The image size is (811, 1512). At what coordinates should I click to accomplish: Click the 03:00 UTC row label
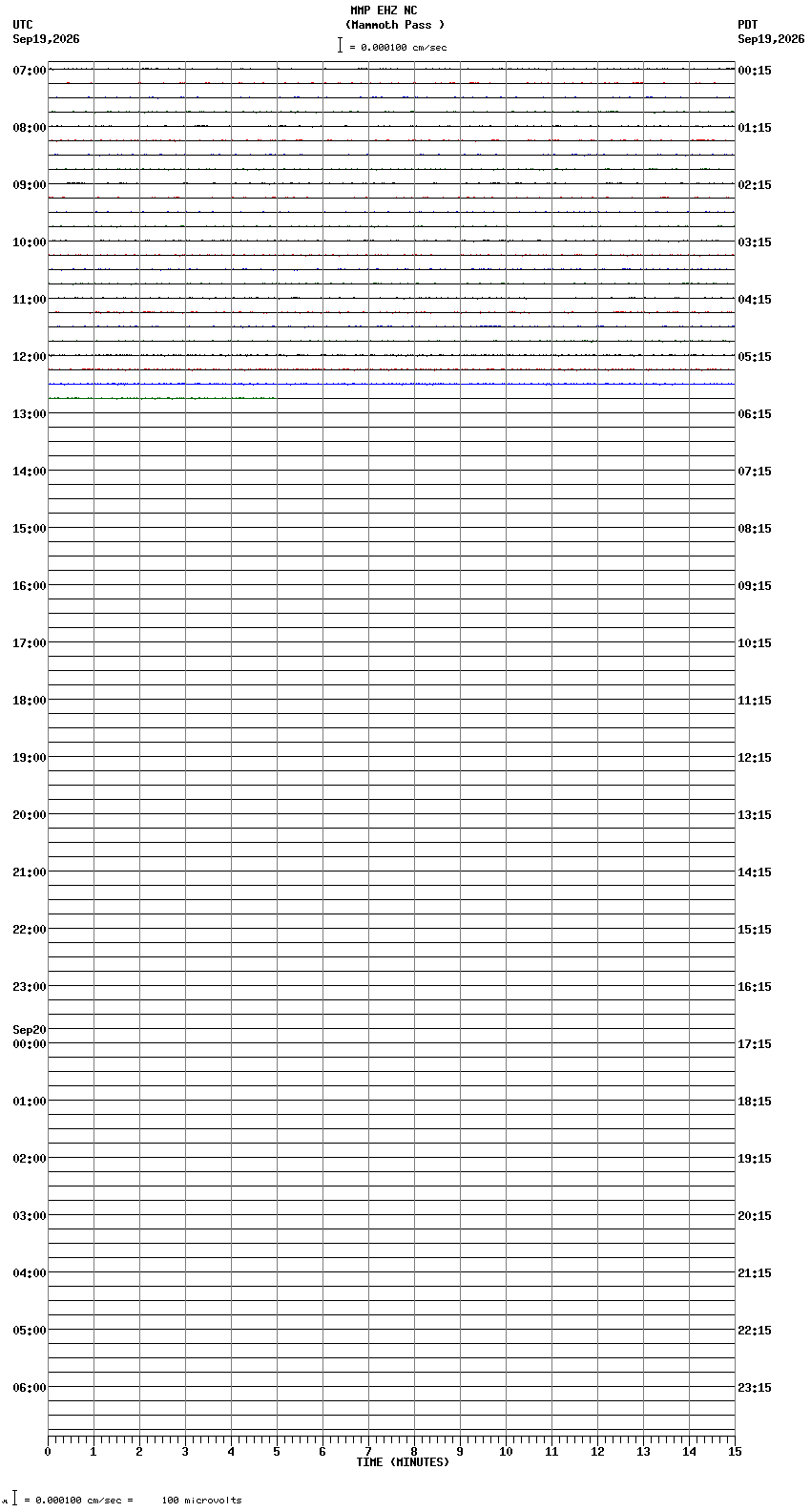click(x=30, y=1216)
